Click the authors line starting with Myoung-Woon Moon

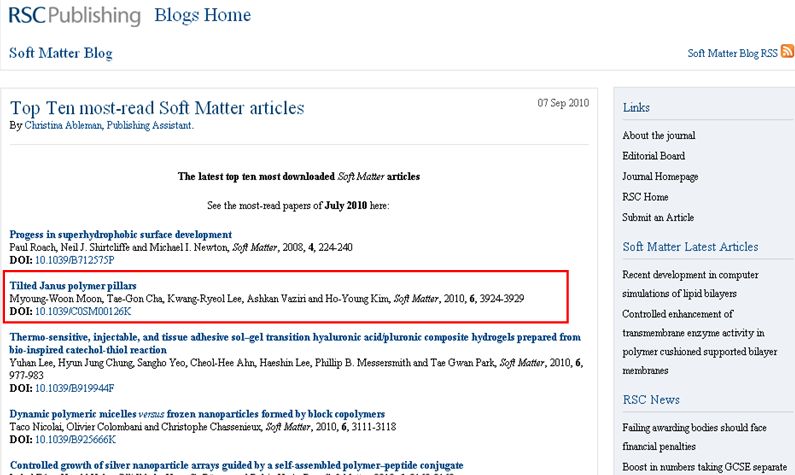click(267, 299)
